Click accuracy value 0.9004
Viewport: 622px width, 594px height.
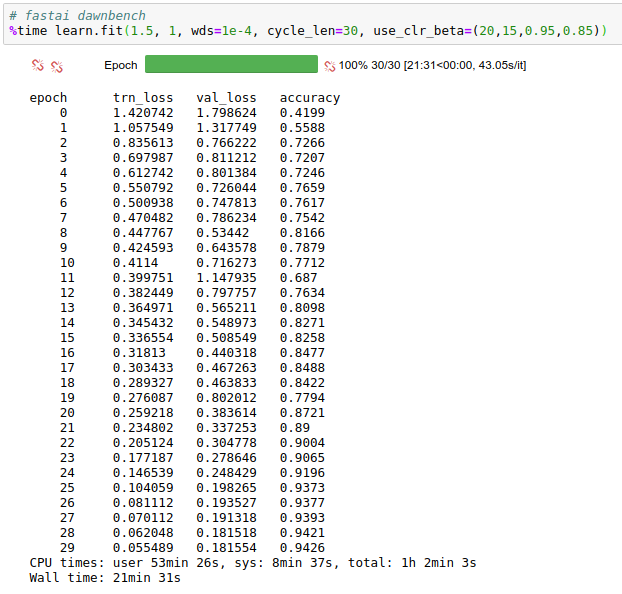pos(302,443)
